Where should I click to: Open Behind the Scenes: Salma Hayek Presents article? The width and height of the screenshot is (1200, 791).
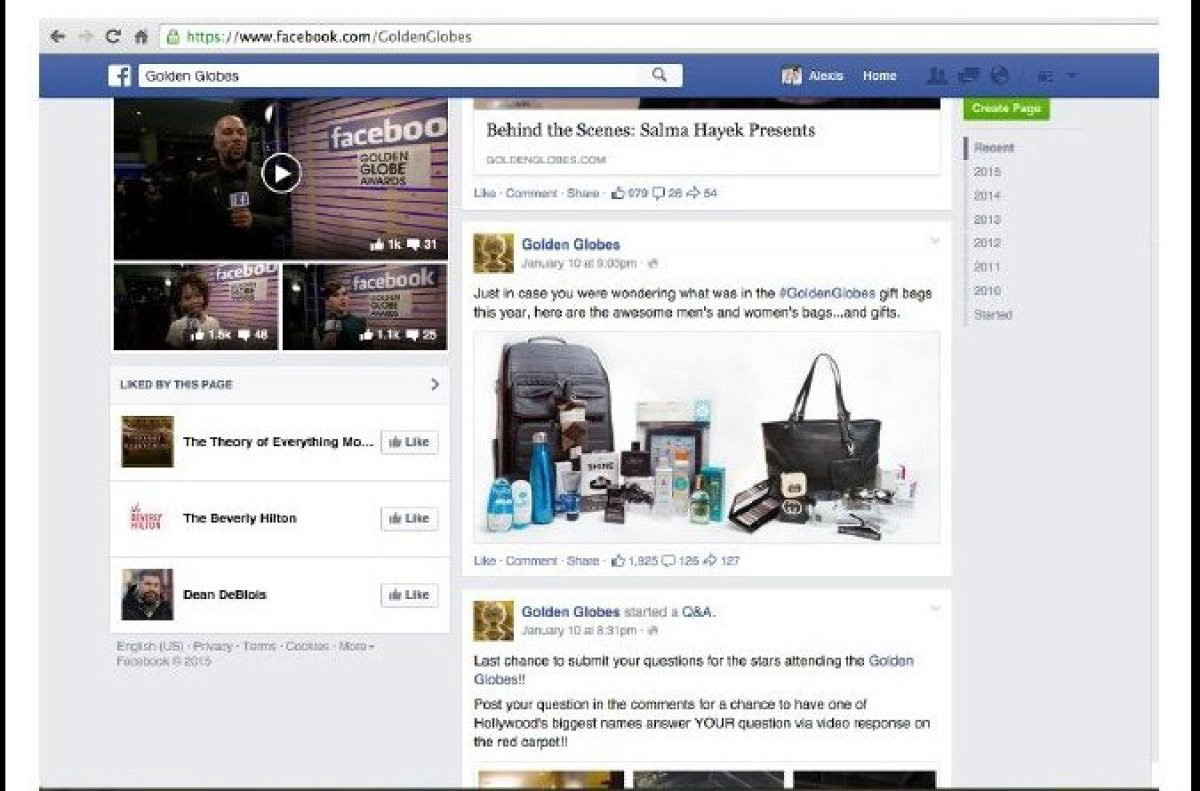[x=650, y=130]
